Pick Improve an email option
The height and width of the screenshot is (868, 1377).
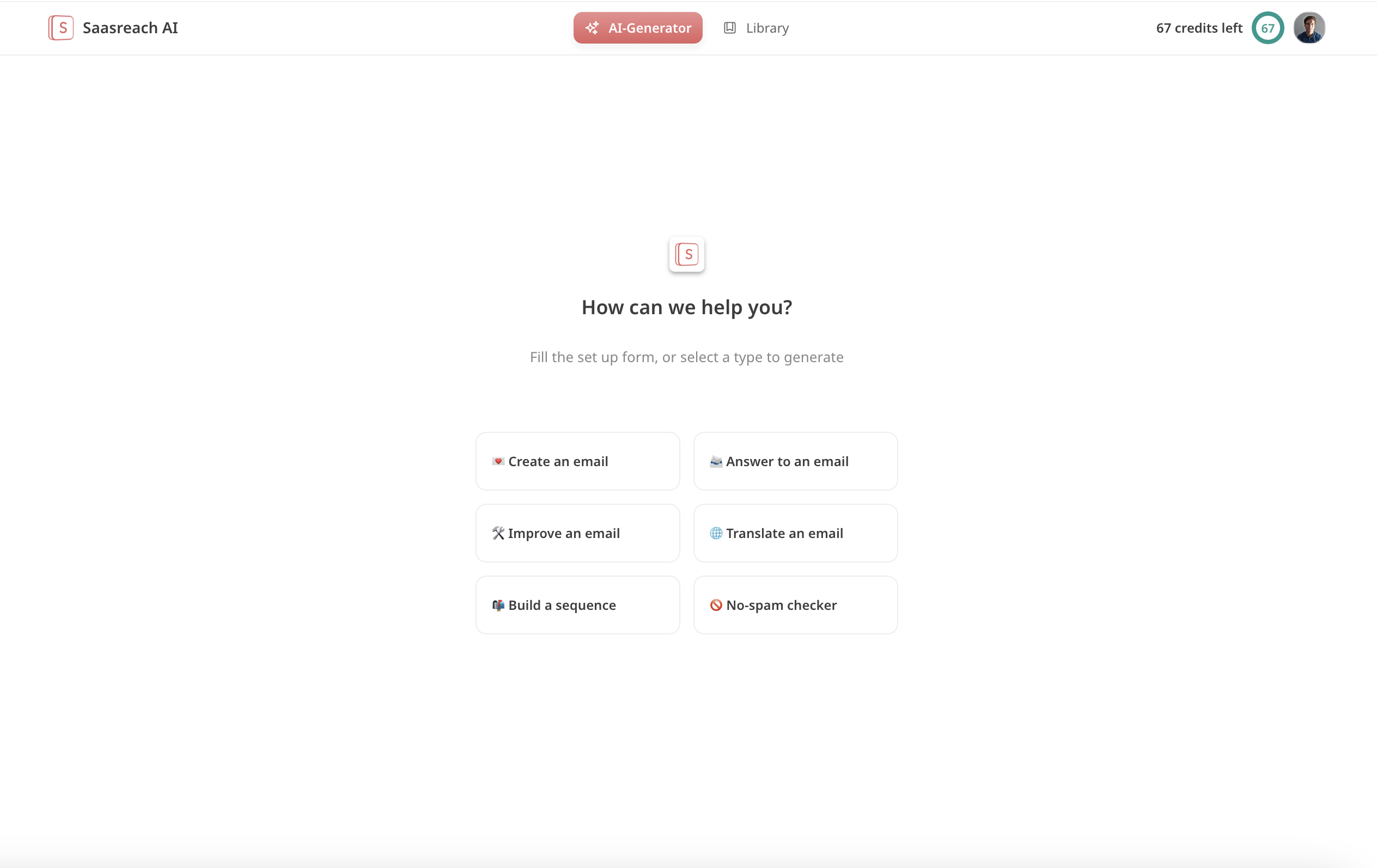[x=577, y=534]
